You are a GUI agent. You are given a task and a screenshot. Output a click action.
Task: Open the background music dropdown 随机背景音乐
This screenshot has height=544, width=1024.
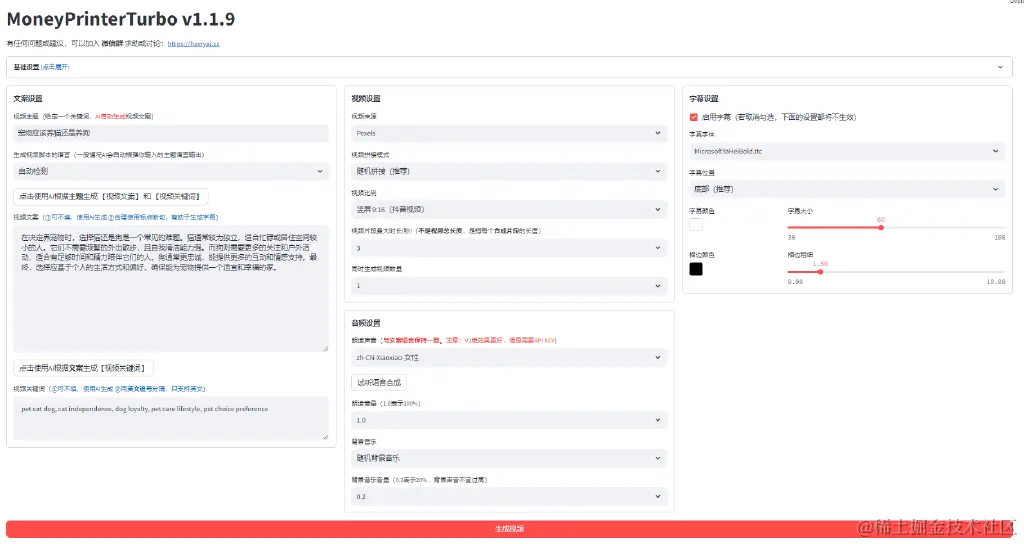click(509, 458)
